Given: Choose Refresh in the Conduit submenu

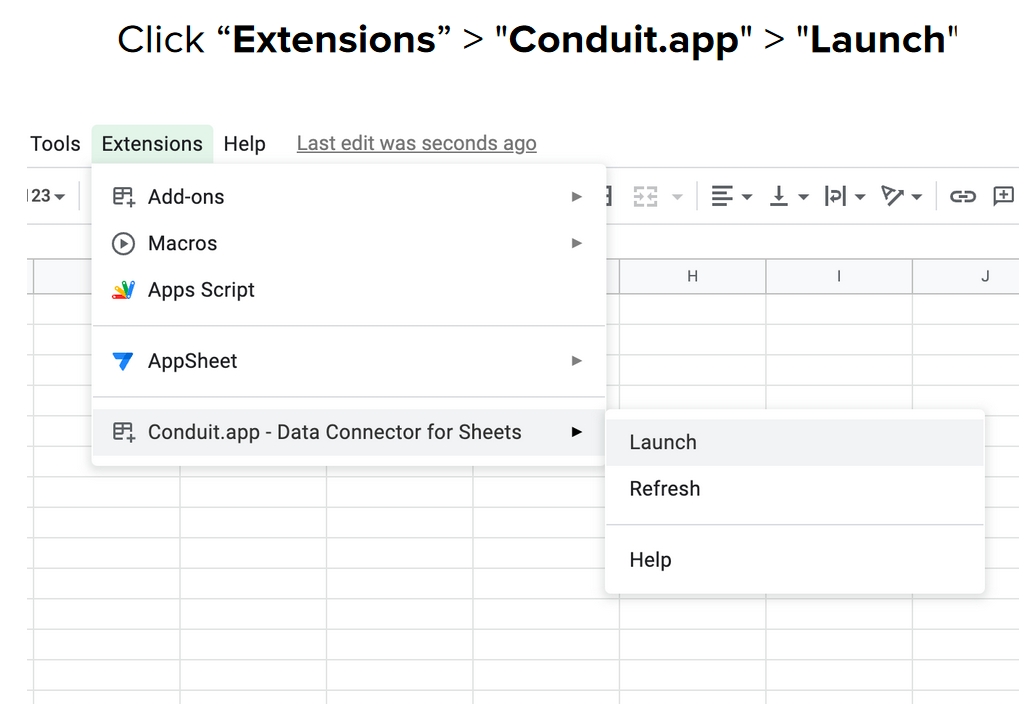Looking at the screenshot, I should pyautogui.click(x=665, y=489).
